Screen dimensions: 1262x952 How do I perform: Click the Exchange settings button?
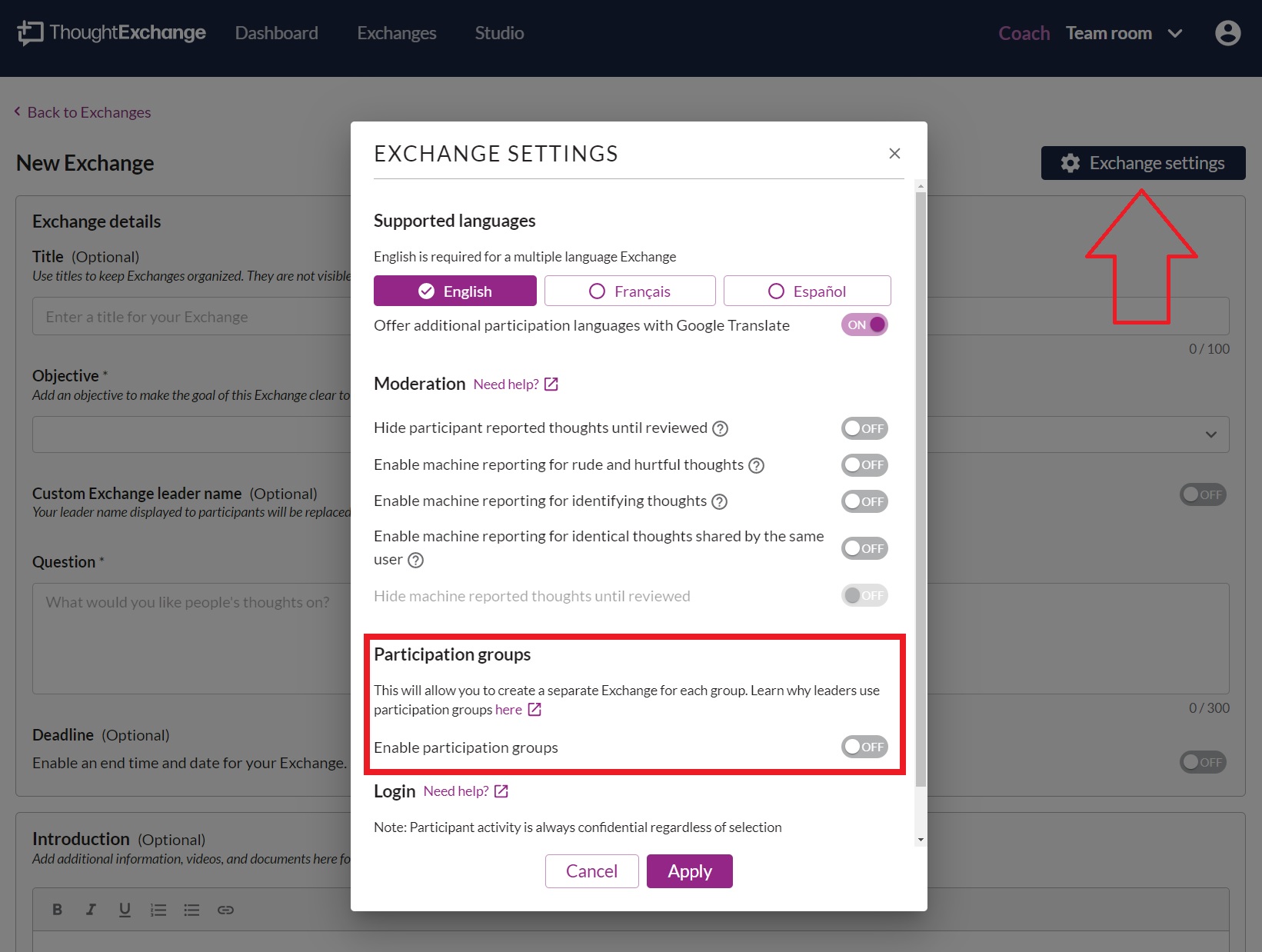[1144, 163]
